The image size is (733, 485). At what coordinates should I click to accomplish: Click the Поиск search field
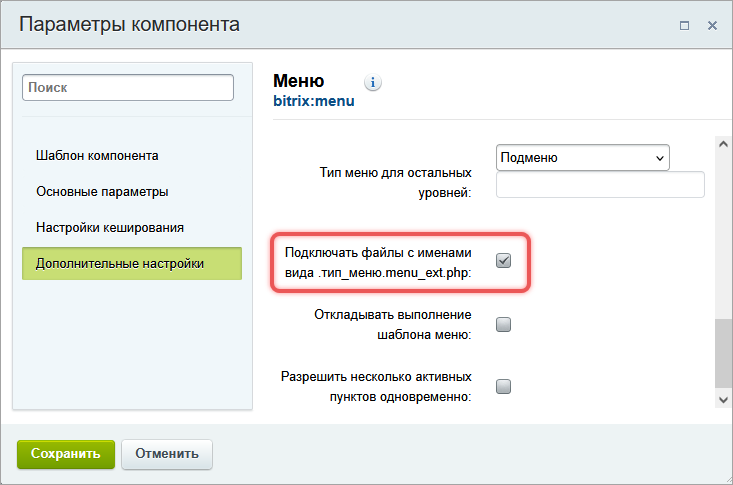pos(128,88)
